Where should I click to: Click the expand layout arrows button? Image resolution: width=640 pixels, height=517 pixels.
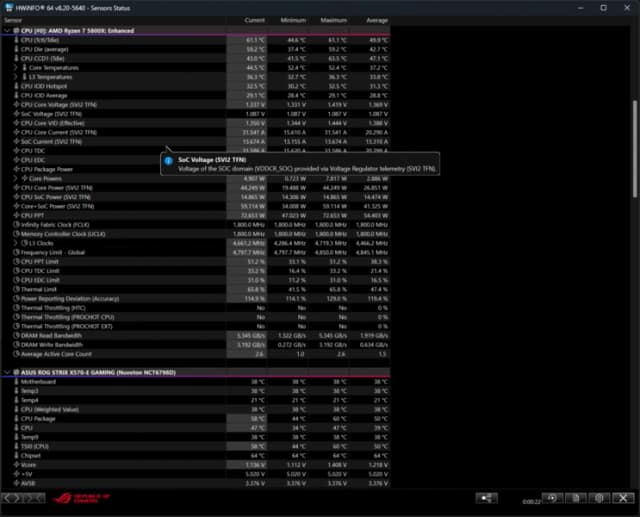[x=12, y=498]
